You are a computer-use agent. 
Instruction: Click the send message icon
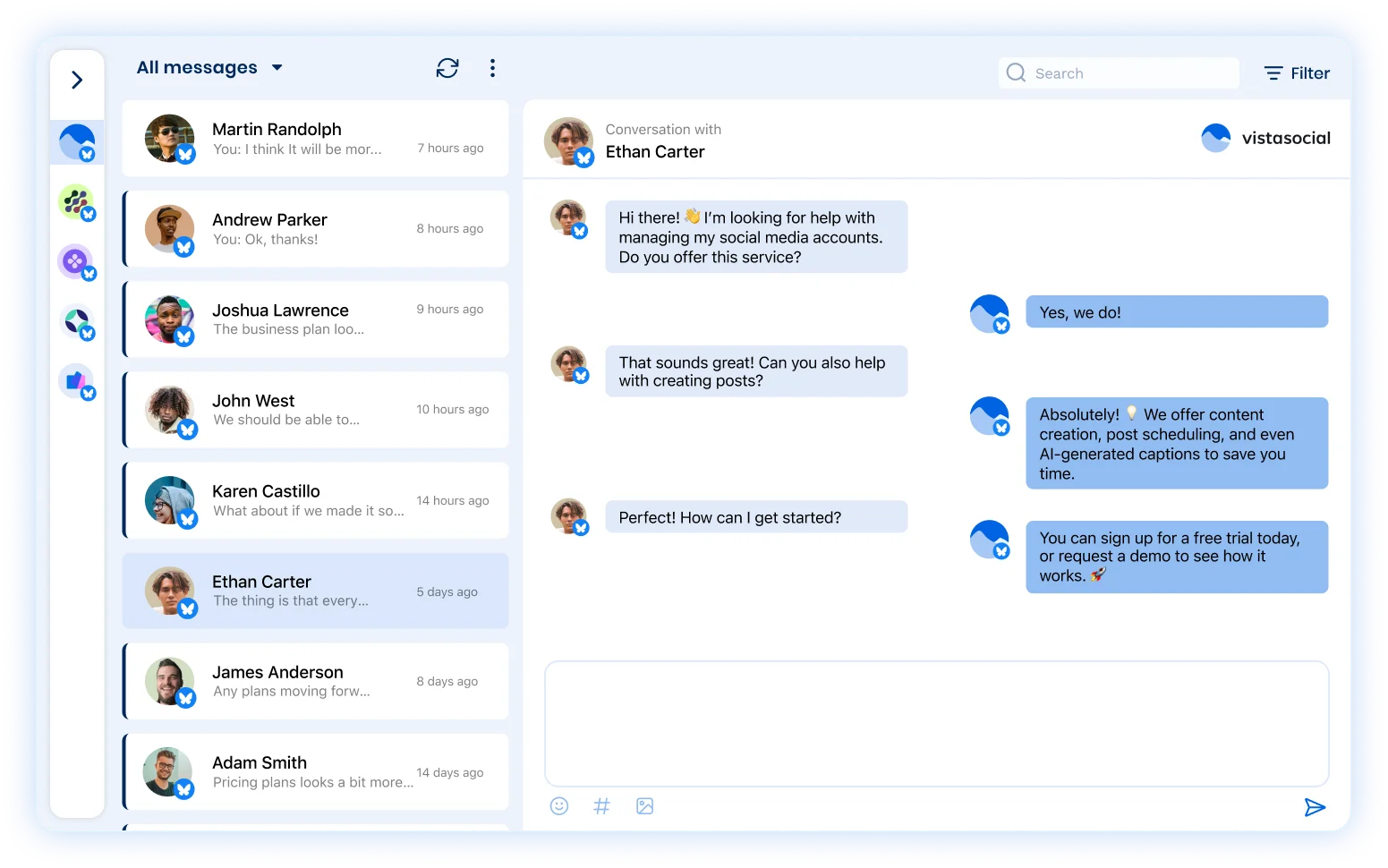1315,806
